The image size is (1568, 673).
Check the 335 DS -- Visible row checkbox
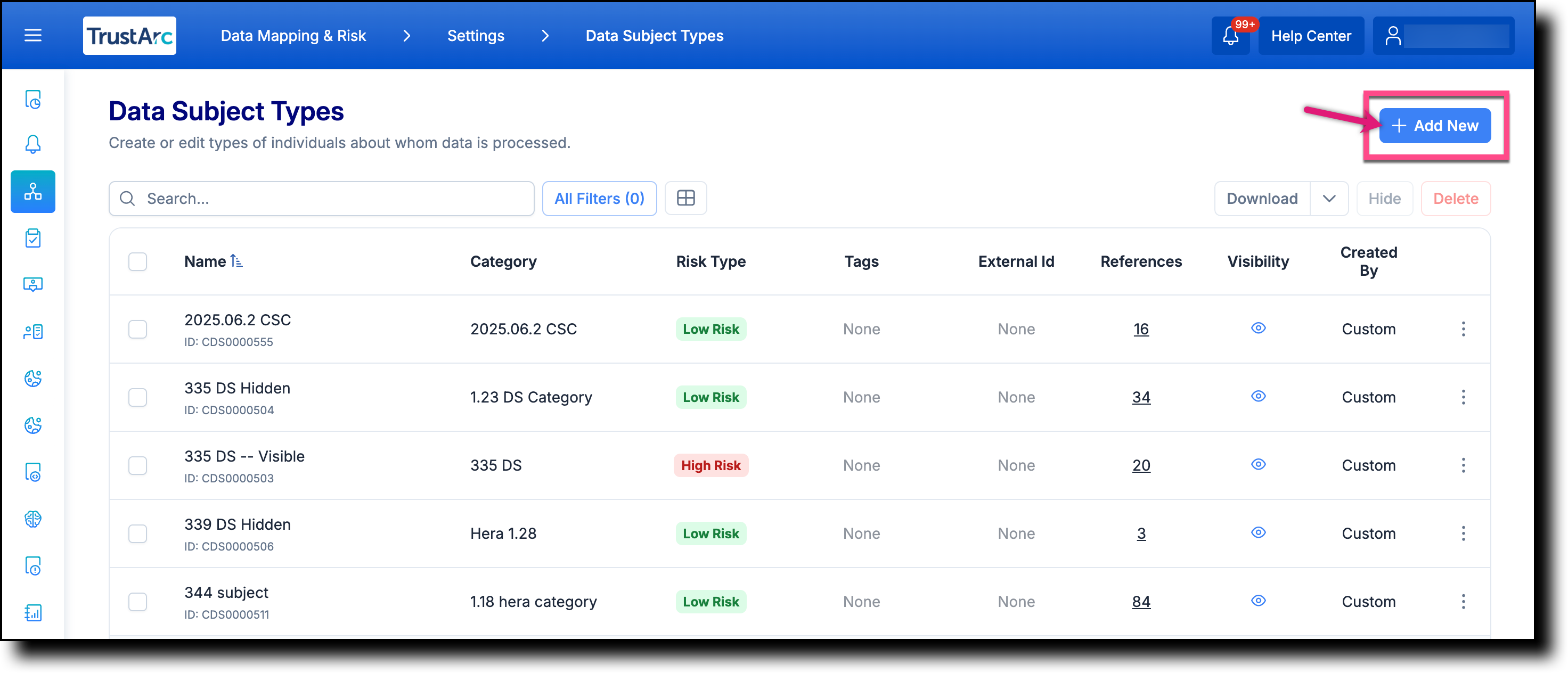click(x=137, y=465)
